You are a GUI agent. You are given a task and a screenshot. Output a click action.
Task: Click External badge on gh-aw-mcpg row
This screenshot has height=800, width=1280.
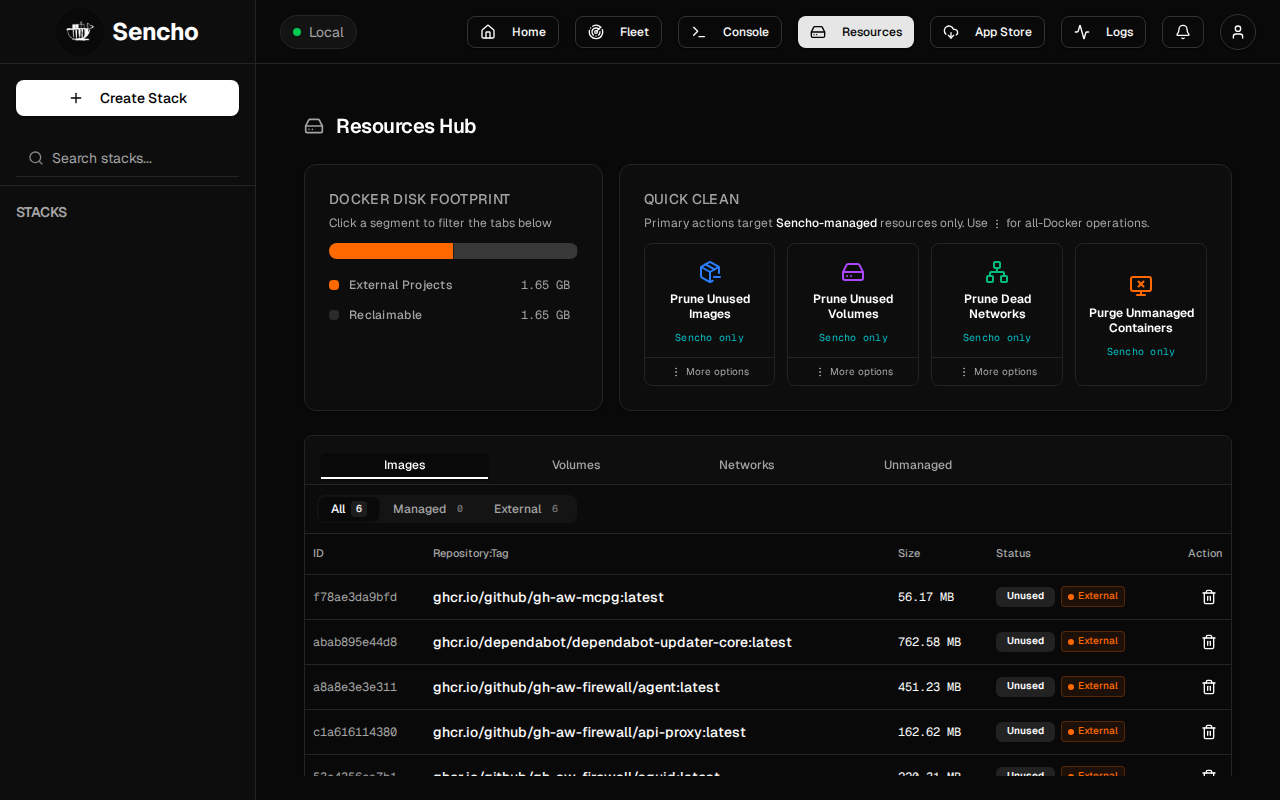tap(1093, 596)
